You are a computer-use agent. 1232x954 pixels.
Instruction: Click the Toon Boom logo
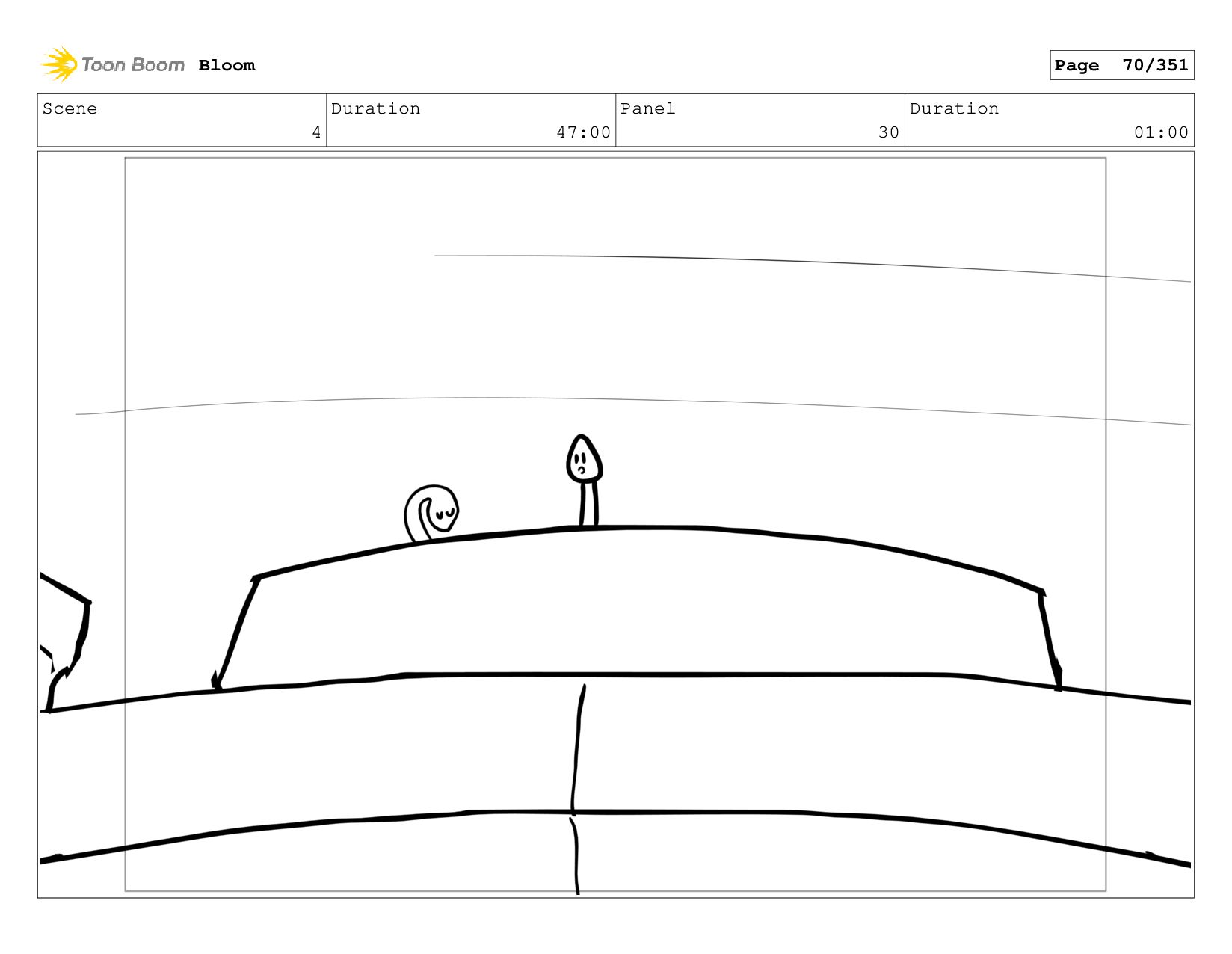point(112,64)
